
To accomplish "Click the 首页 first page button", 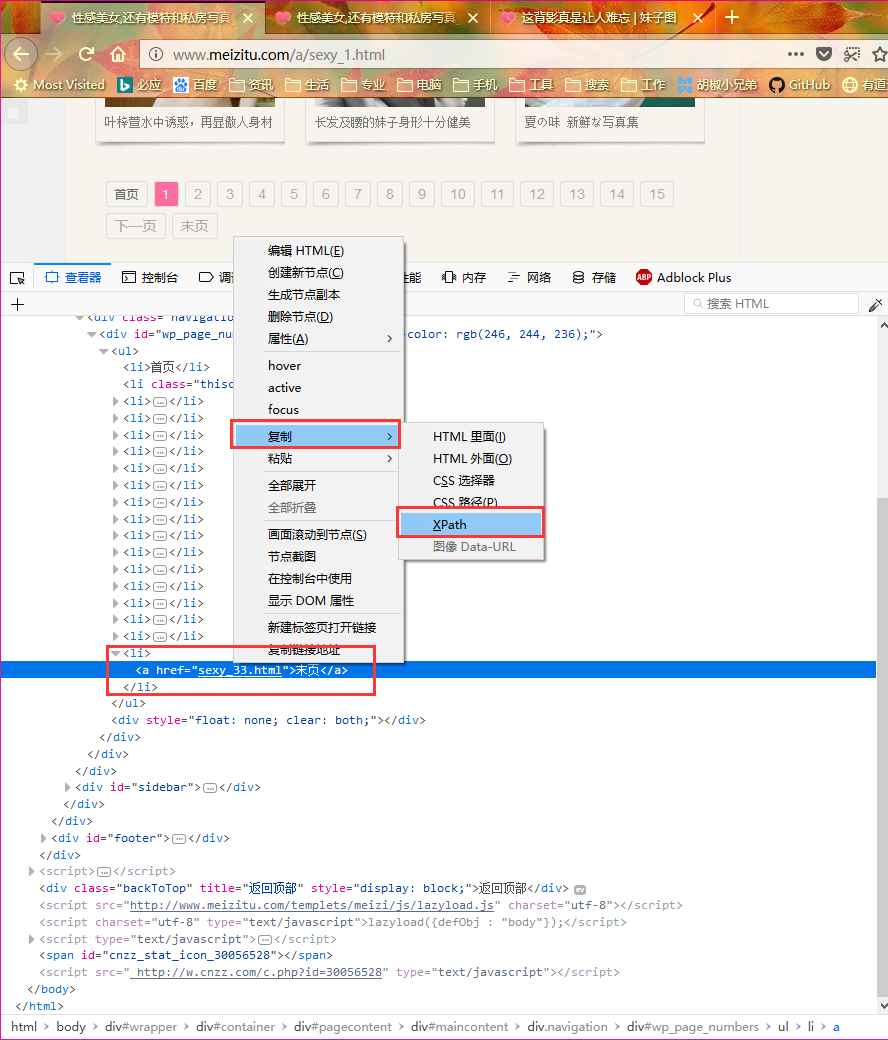I will (126, 194).
